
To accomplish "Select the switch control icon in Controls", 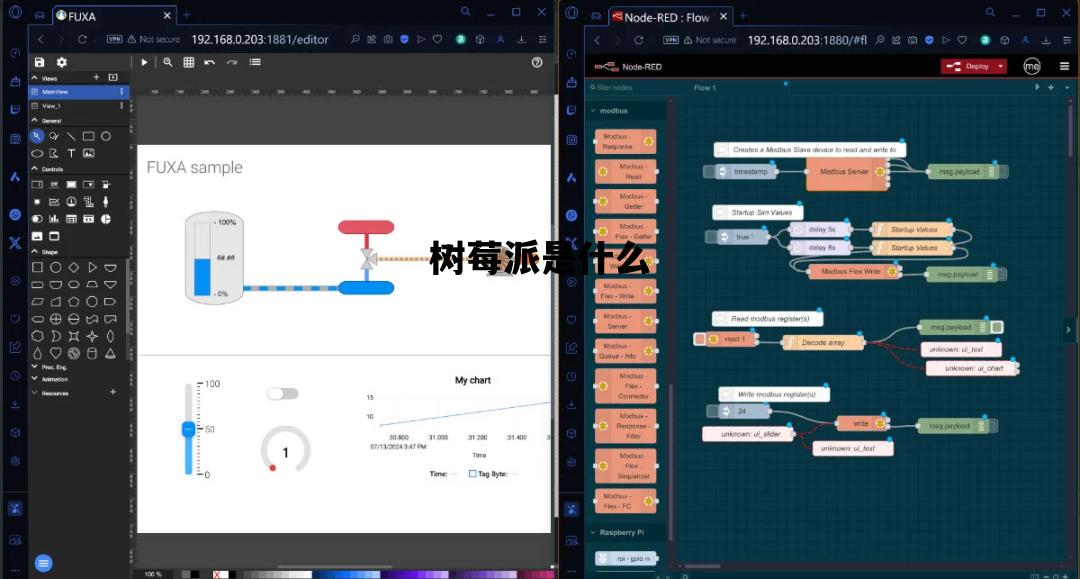I will click(37, 219).
